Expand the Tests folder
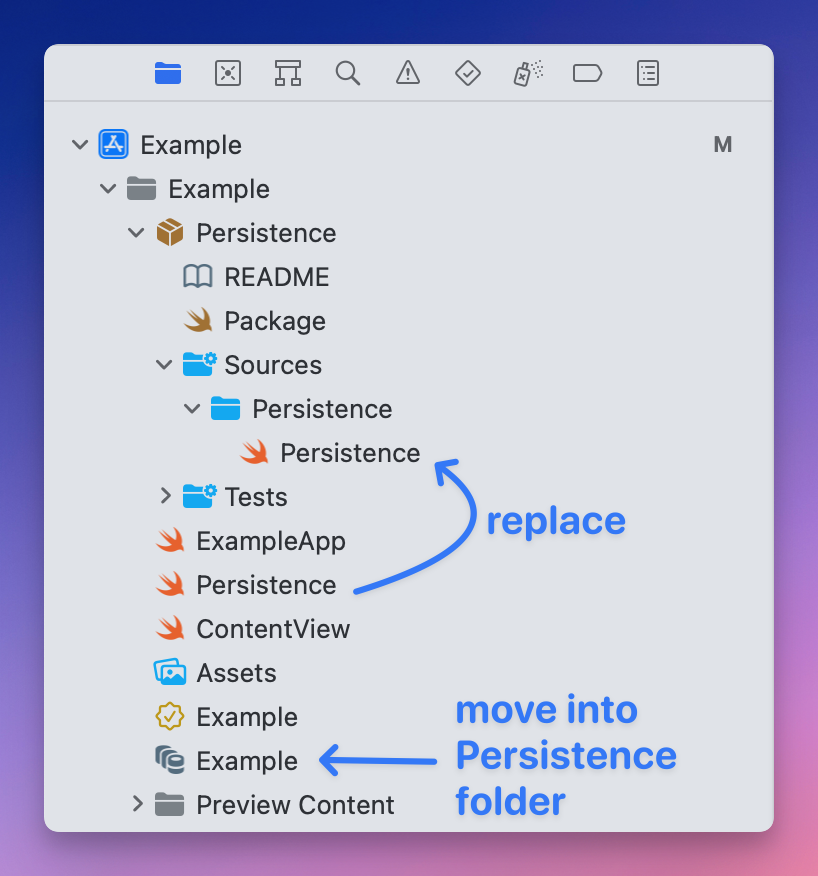 (166, 497)
